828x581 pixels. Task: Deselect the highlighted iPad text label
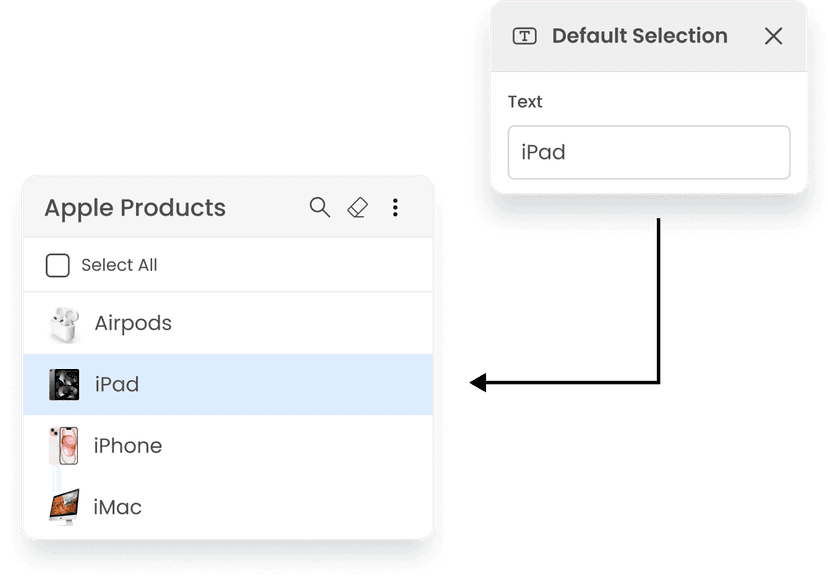pyautogui.click(x=117, y=384)
